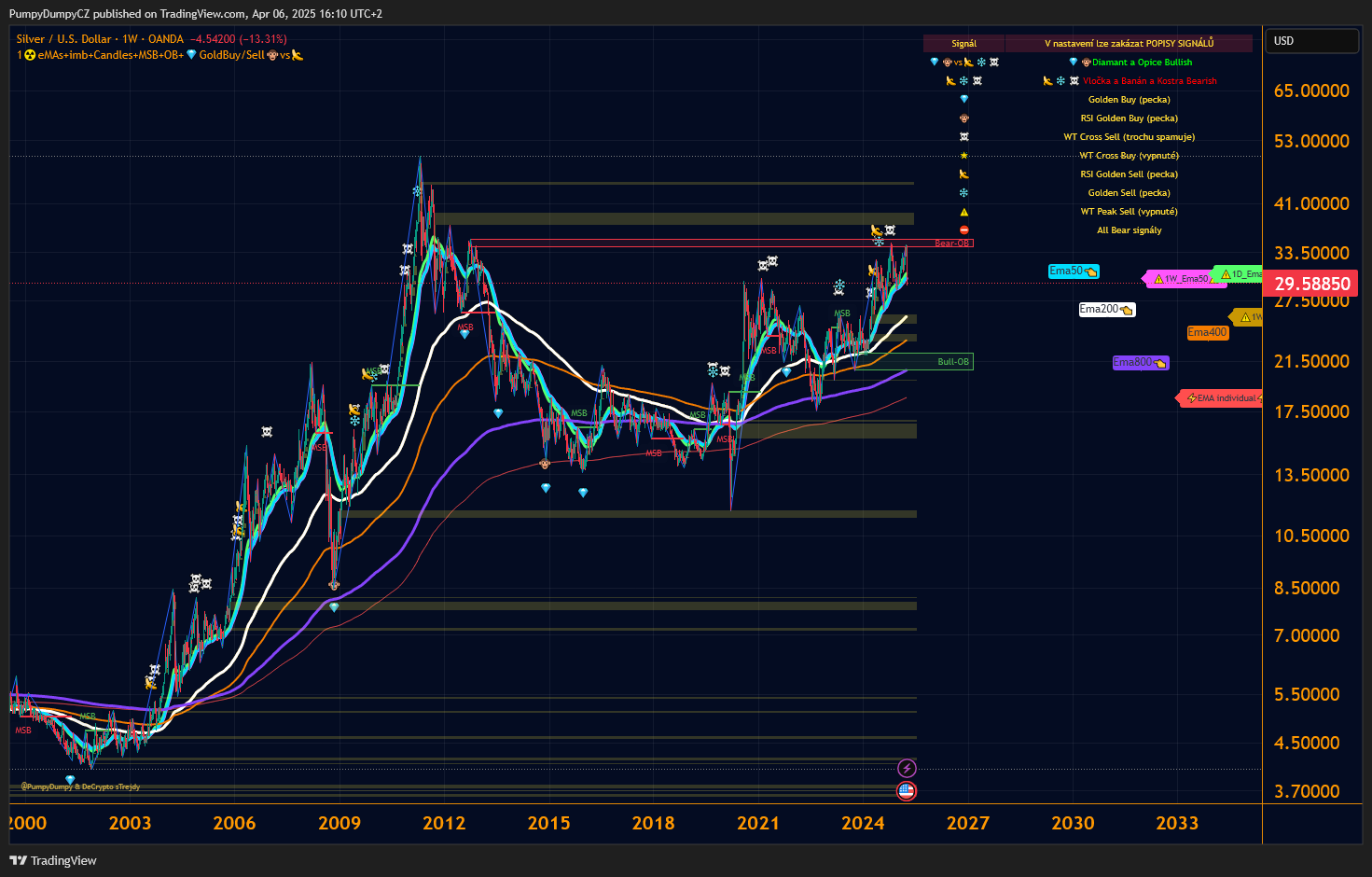Click the Ema400 orange label
Viewport: 1372px width, 877px height.
click(1208, 332)
